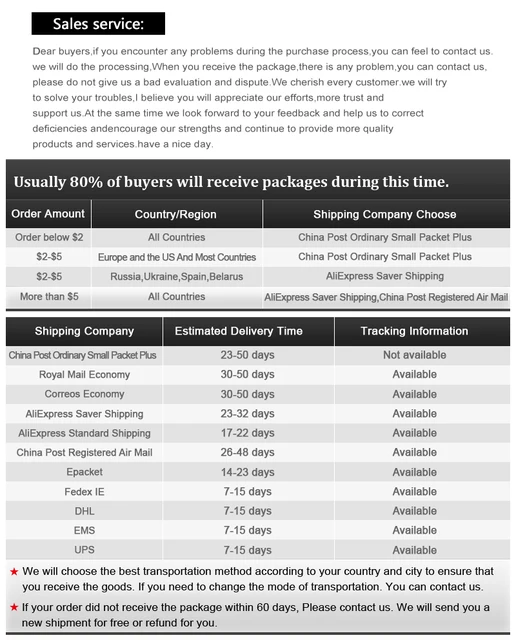Screen dimensions: 516x640
Task: Click the second red star bullet
Action: point(14,607)
